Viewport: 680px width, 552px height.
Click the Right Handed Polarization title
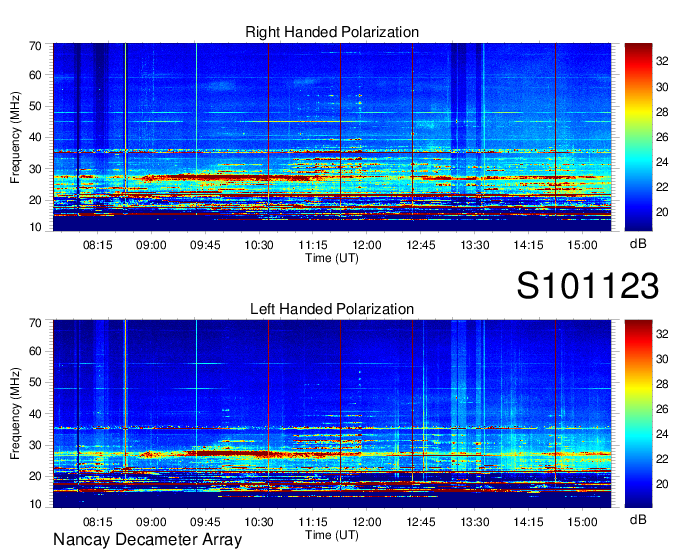point(332,32)
